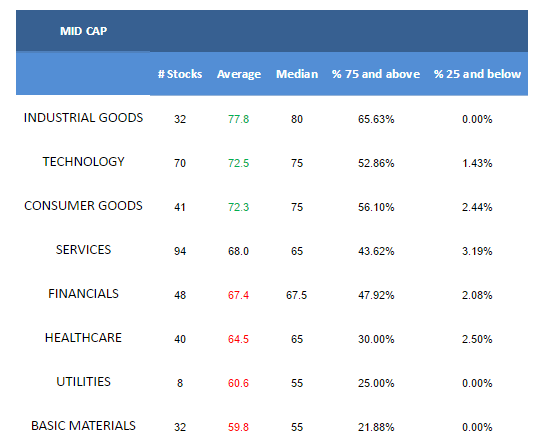Select the # Stocks column header

click(180, 74)
